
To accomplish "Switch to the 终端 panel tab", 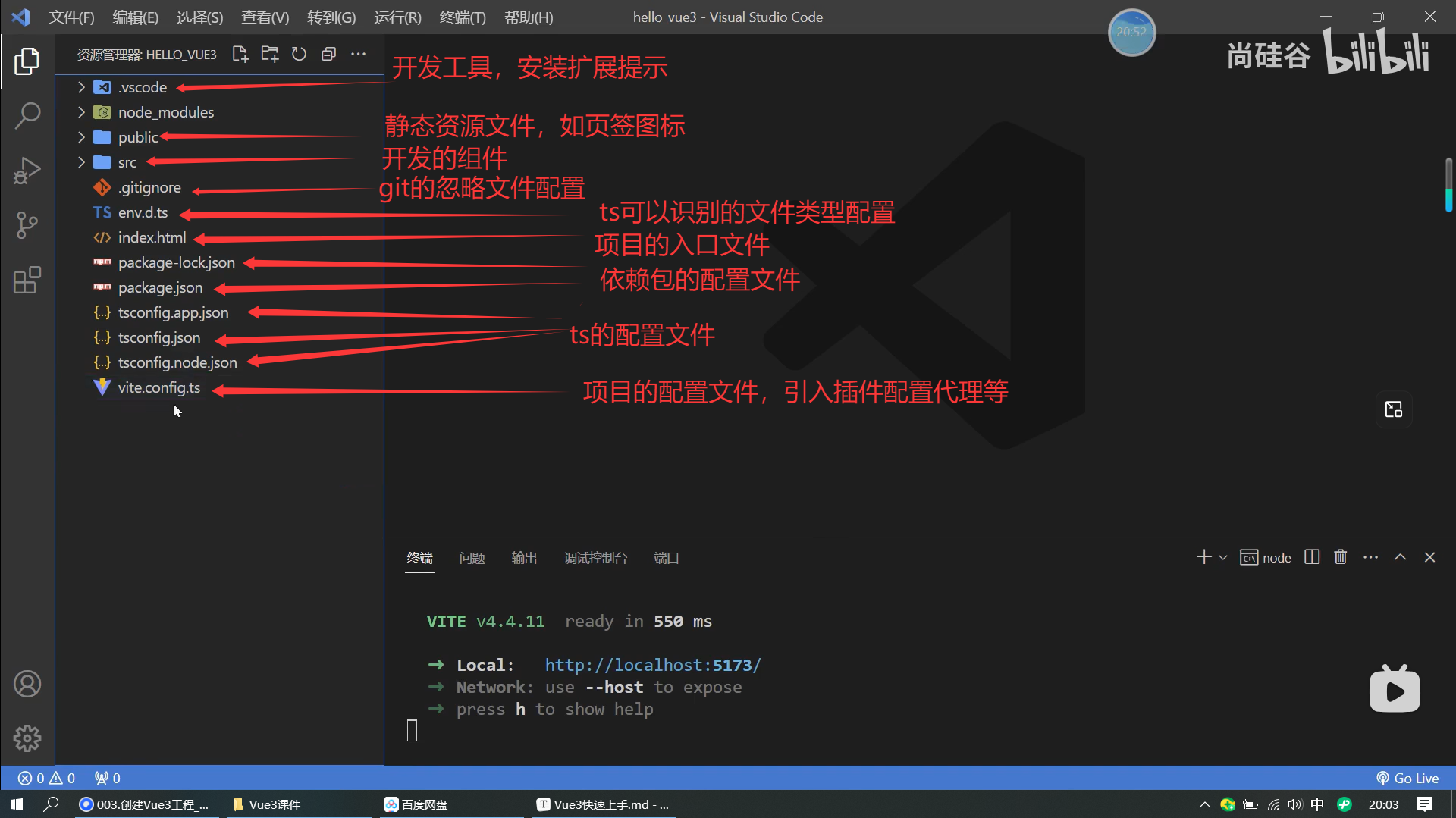I will (x=419, y=558).
